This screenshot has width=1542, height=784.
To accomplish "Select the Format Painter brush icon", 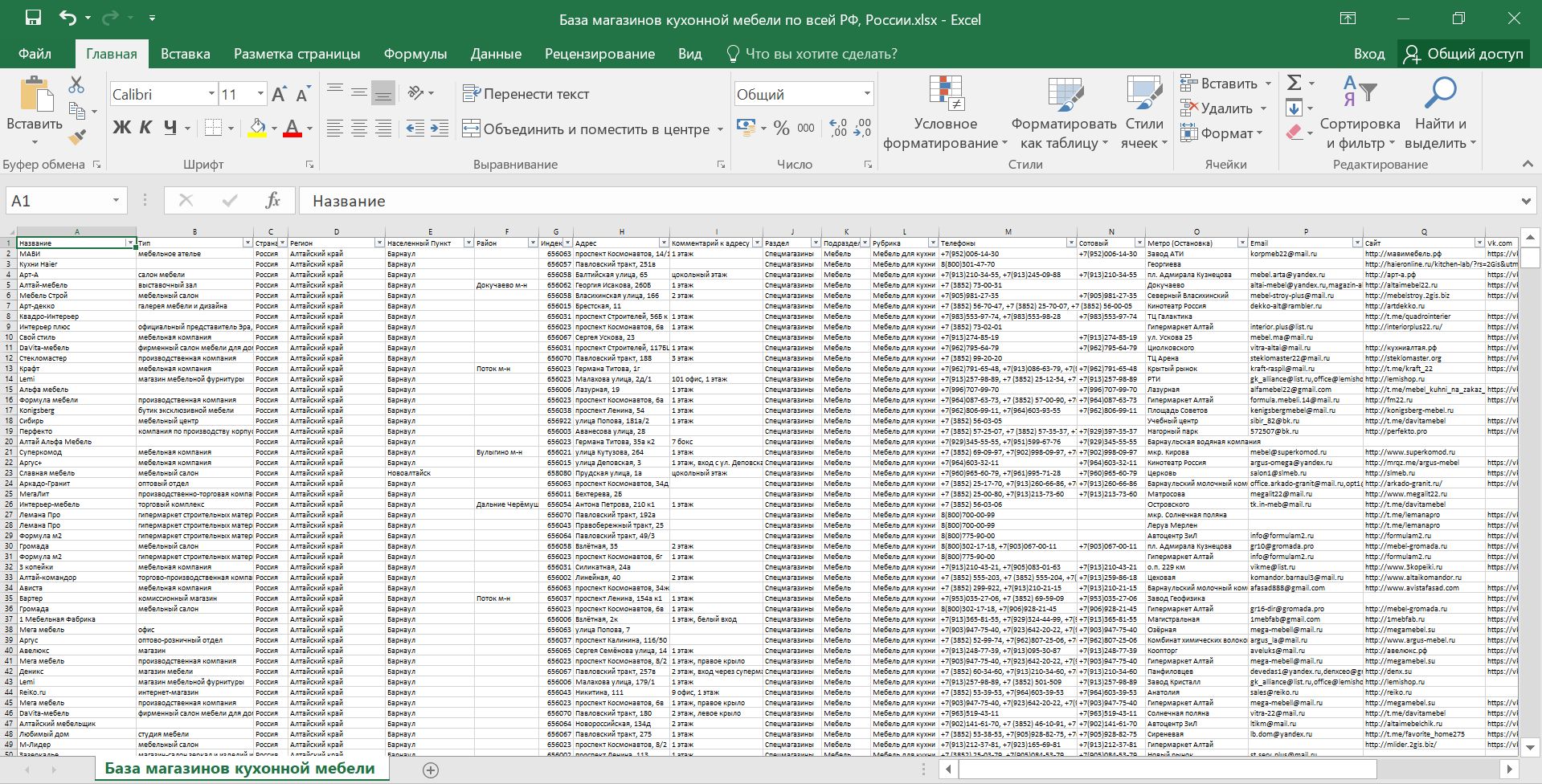I will pyautogui.click(x=77, y=137).
